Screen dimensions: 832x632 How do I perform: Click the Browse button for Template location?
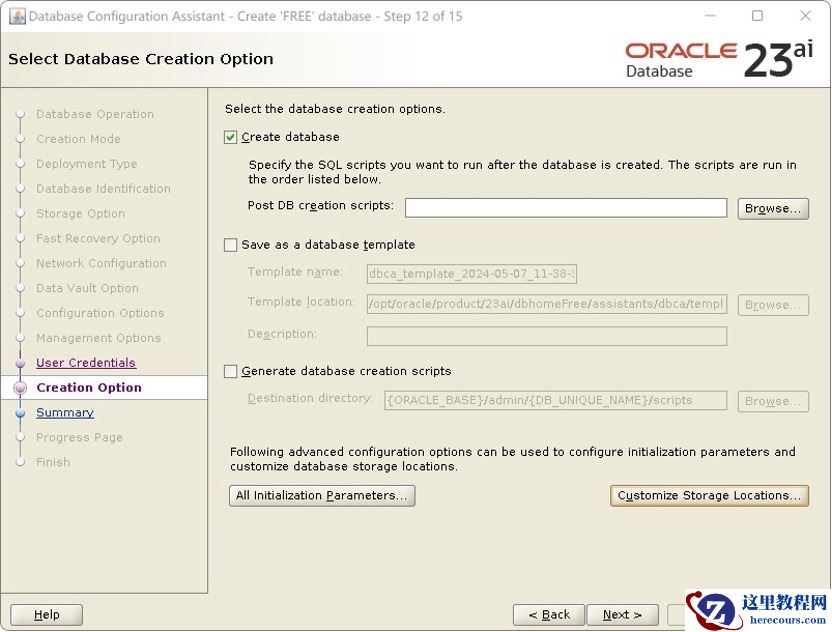[x=773, y=305]
